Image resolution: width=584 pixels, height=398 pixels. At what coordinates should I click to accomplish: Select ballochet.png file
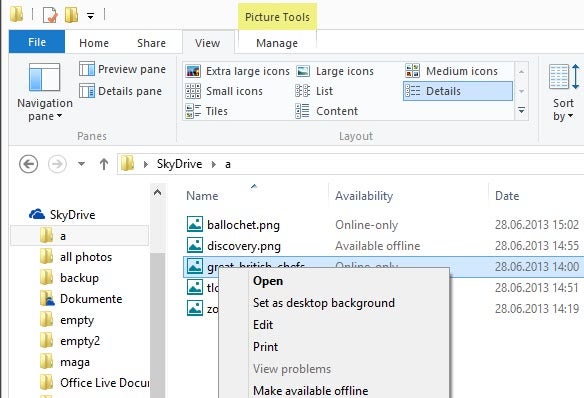point(243,225)
